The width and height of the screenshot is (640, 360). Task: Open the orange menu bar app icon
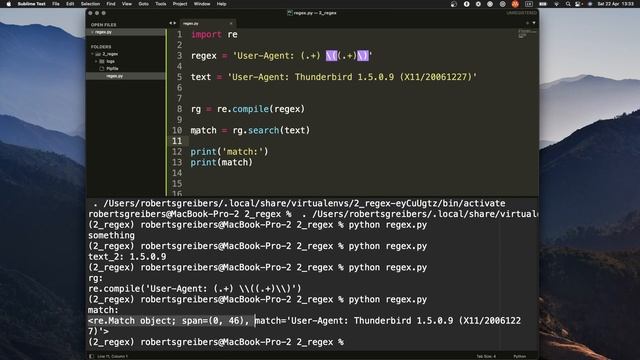coord(515,4)
